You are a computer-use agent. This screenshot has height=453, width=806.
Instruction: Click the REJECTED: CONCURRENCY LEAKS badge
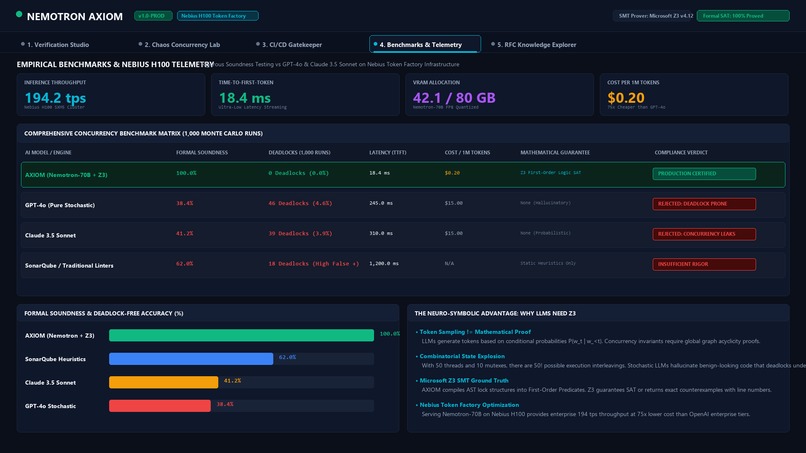pyautogui.click(x=704, y=234)
